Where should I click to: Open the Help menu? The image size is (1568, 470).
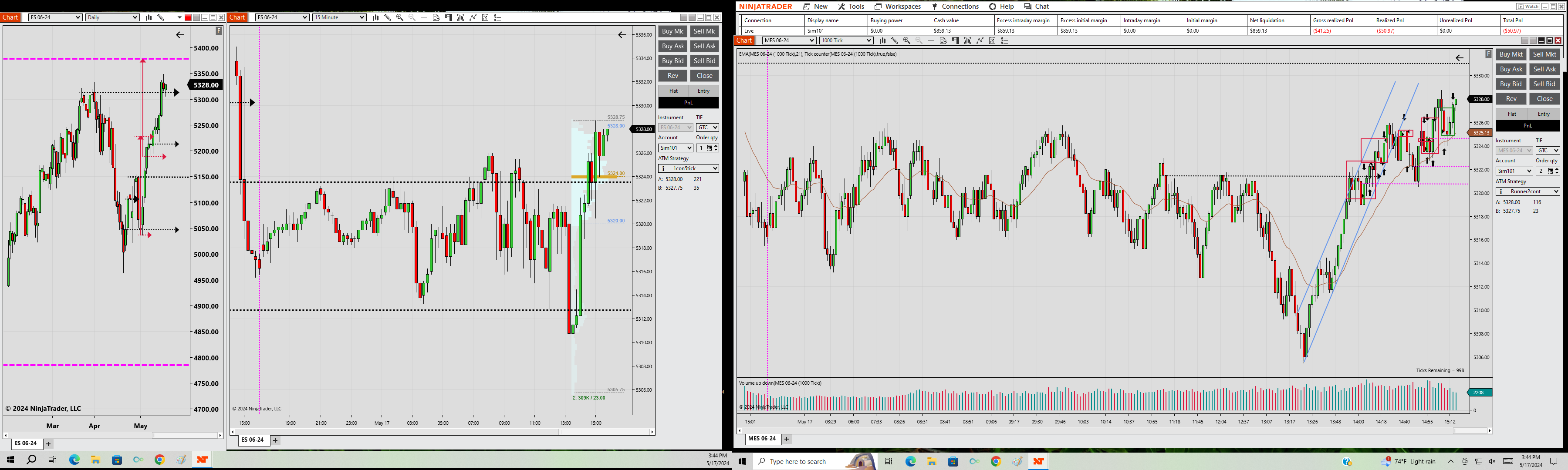(x=1001, y=7)
